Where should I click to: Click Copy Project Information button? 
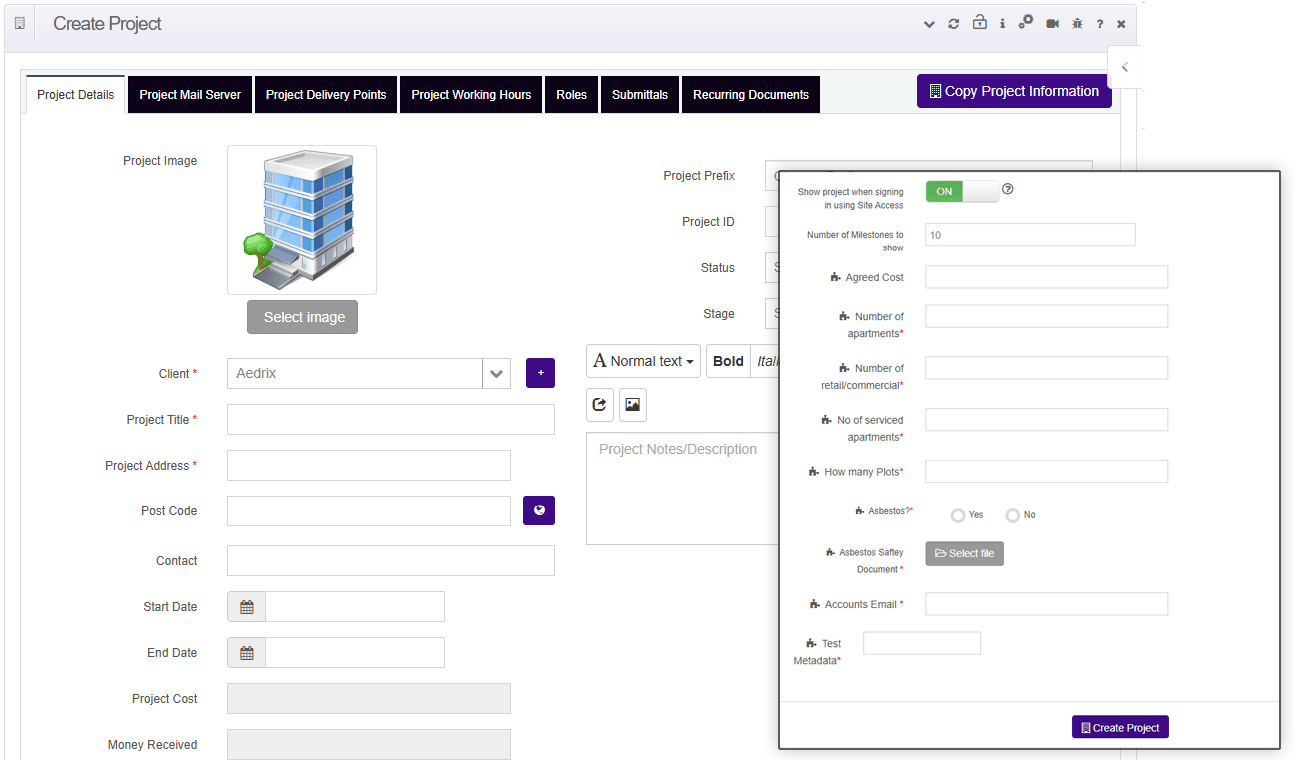tap(1013, 91)
